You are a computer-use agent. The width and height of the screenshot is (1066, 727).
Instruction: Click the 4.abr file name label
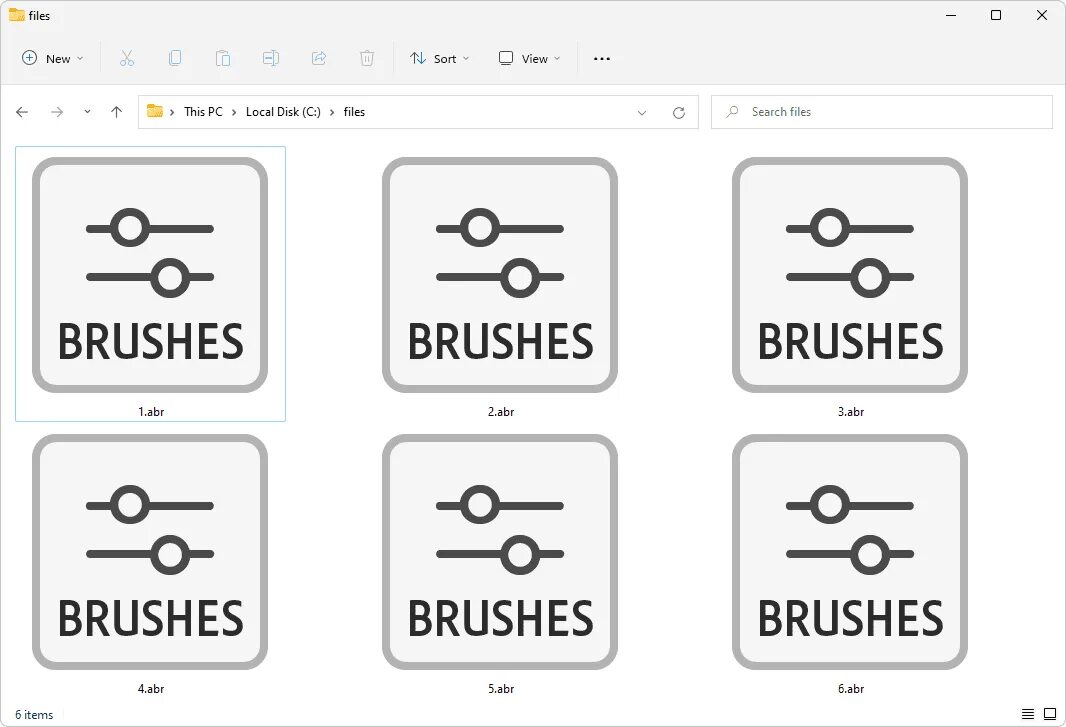coord(151,688)
